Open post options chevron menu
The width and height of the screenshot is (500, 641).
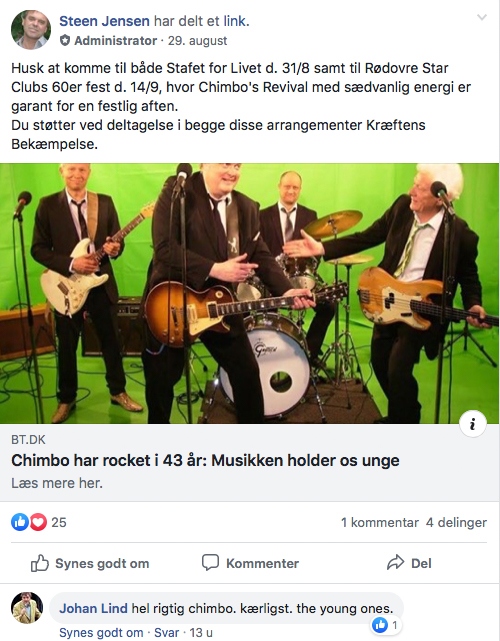tap(482, 17)
